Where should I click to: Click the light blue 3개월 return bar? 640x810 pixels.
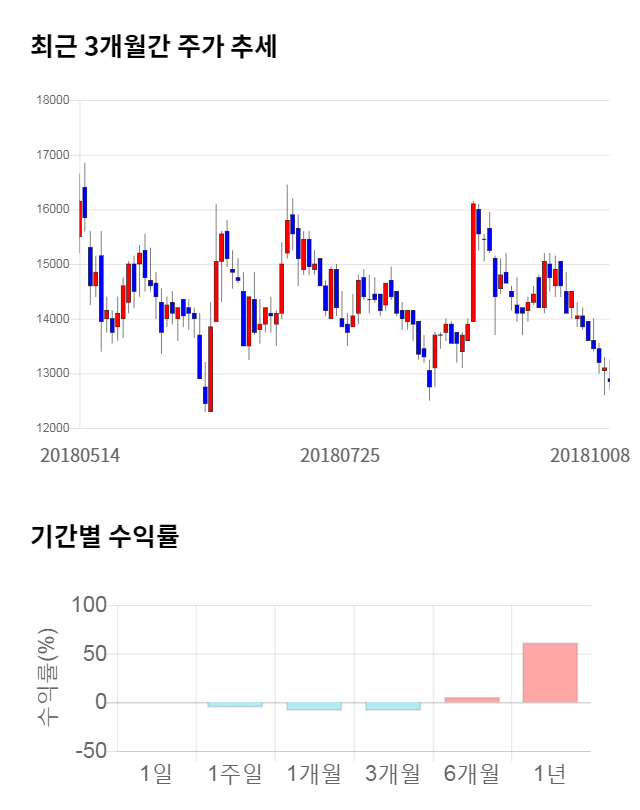392,706
